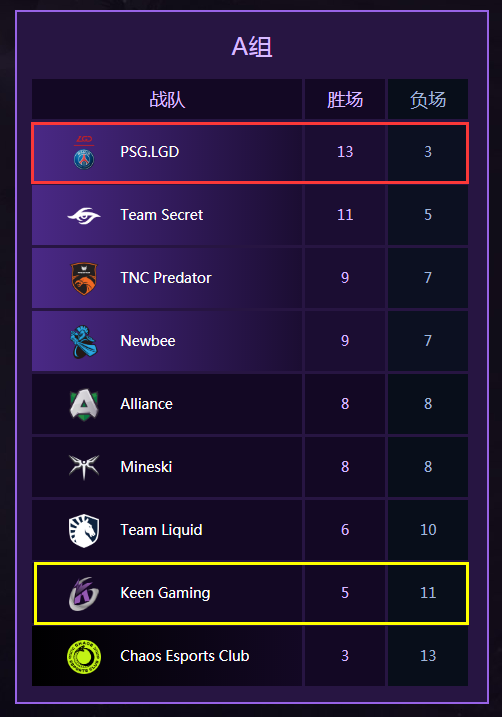Click the PSG.LGD team logo
Screen dimensions: 502x717
tap(84, 152)
